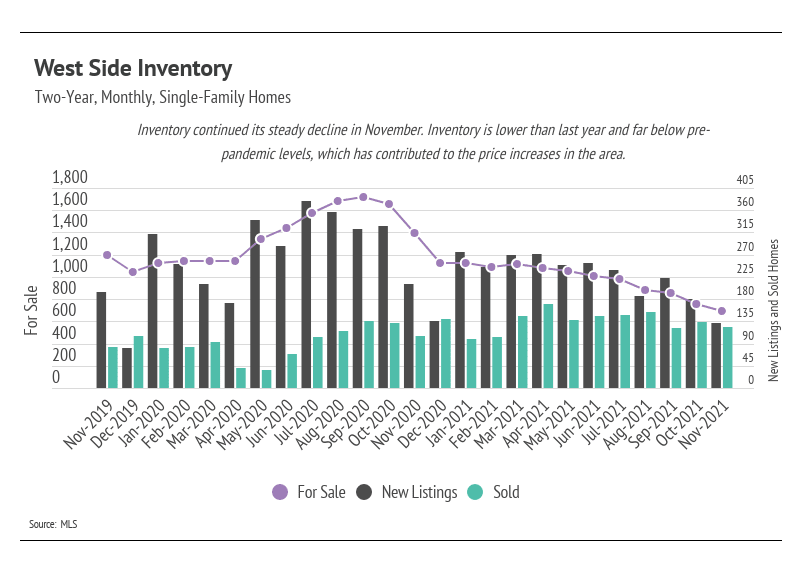Click the Dec-2019 dark New Listings bar
The image size is (800, 575).
pyautogui.click(x=127, y=368)
